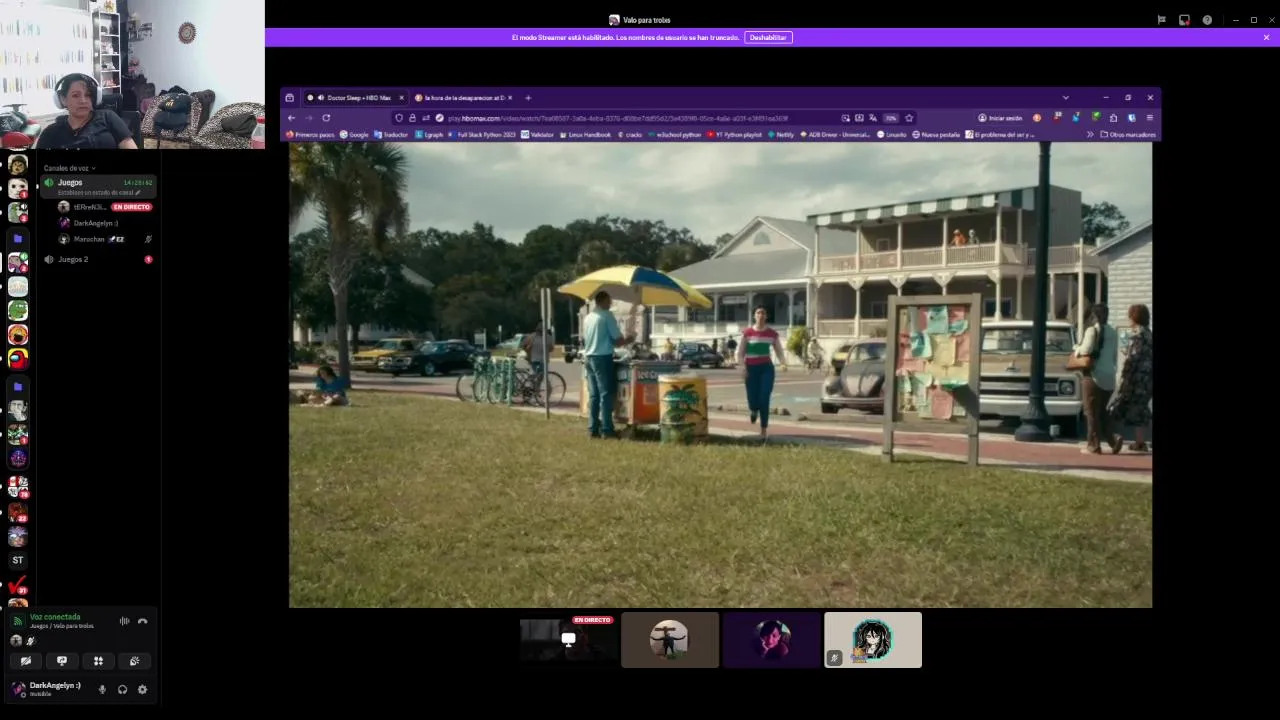Select the Juegos 2 voice channel

[x=97, y=259]
